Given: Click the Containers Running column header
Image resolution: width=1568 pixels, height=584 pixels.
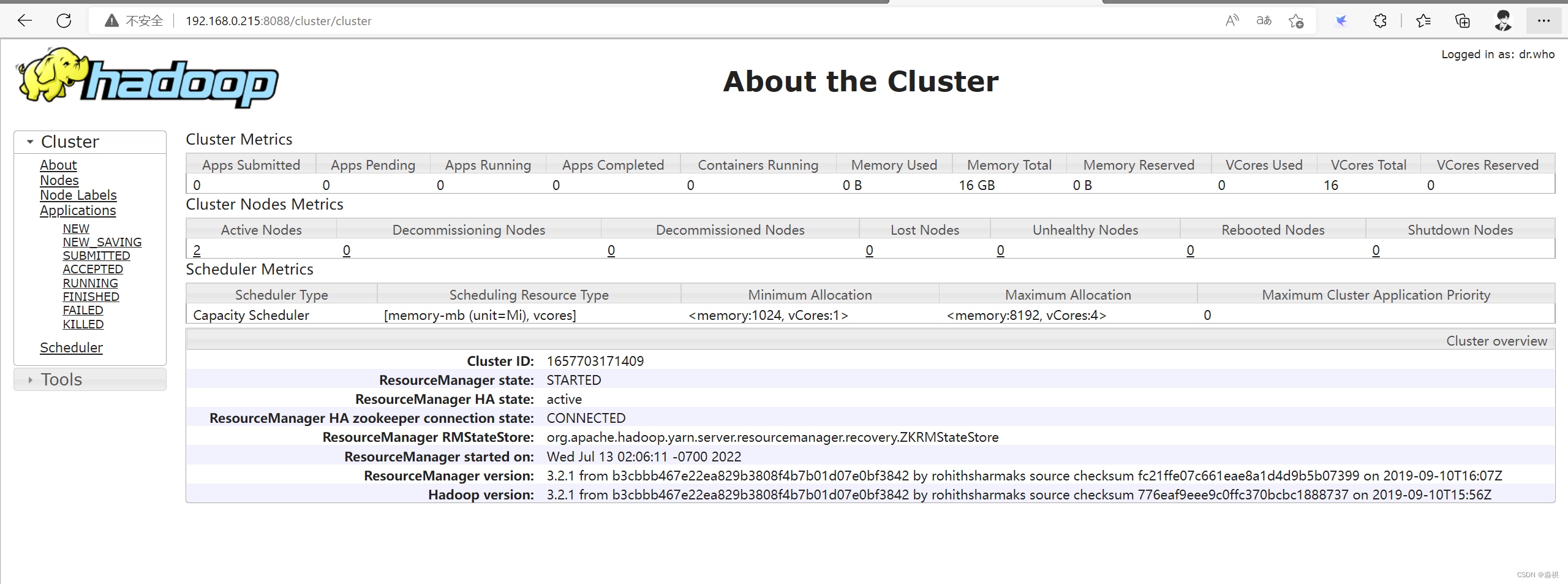Looking at the screenshot, I should coord(758,165).
